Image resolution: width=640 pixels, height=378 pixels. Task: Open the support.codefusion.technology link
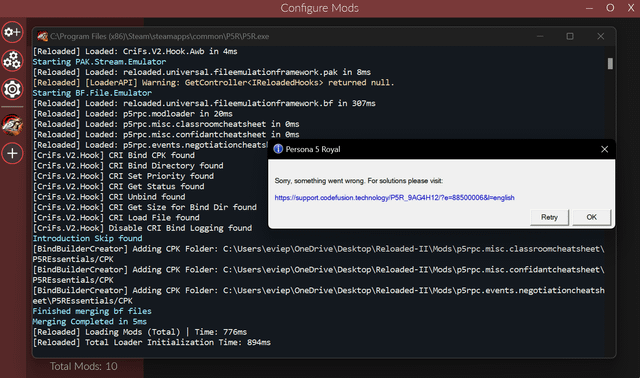pos(394,198)
